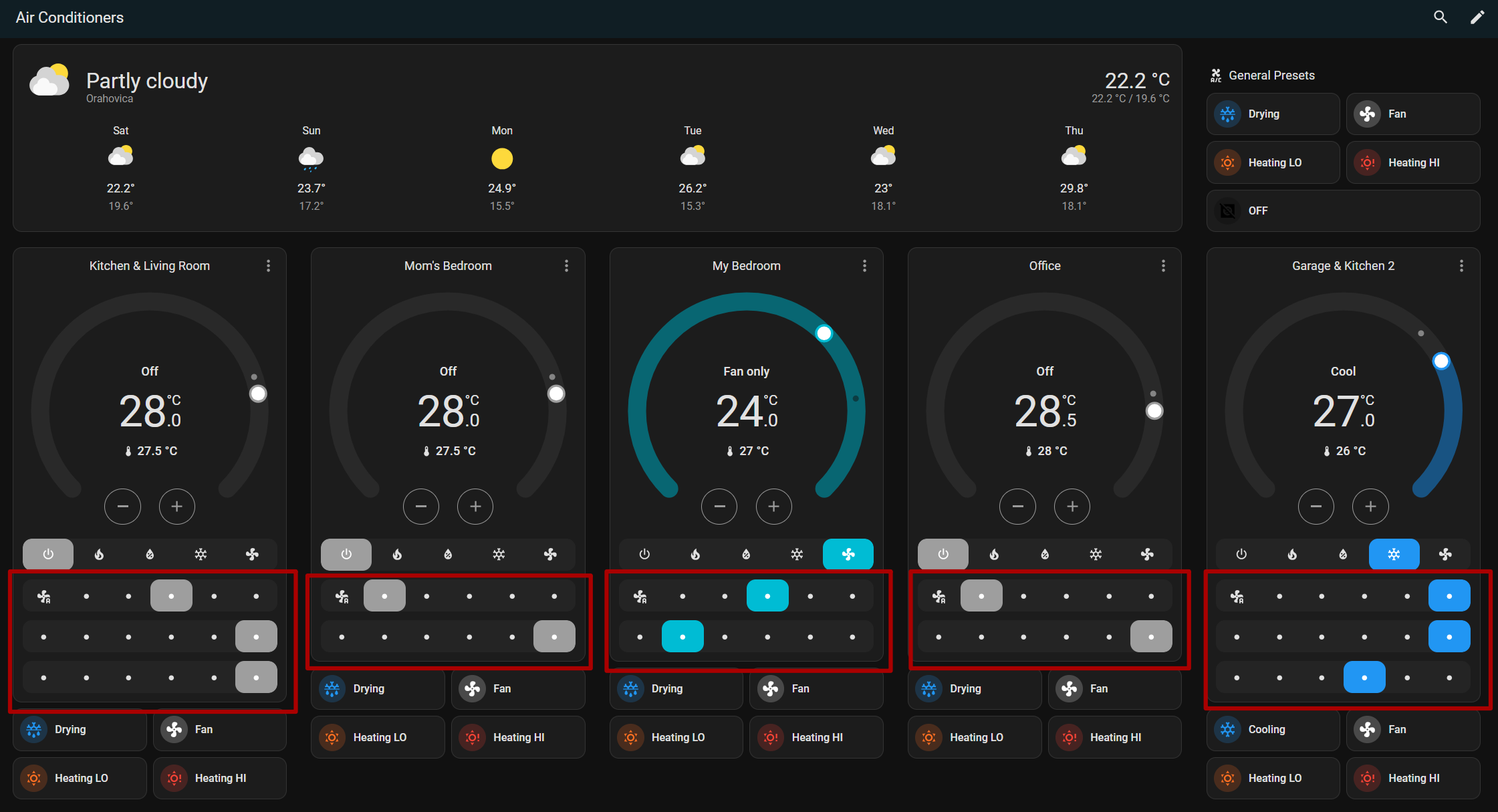Click the edit dashboard pencil icon

coord(1477,17)
